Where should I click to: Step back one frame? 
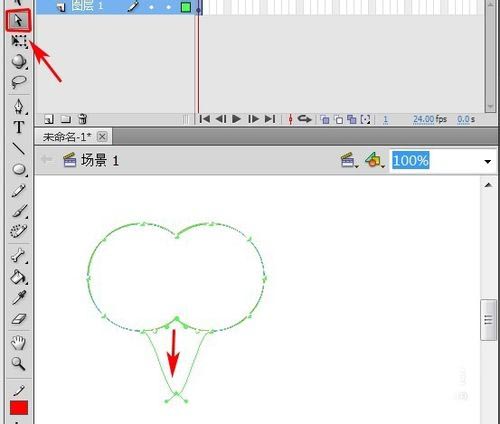[x=221, y=119]
